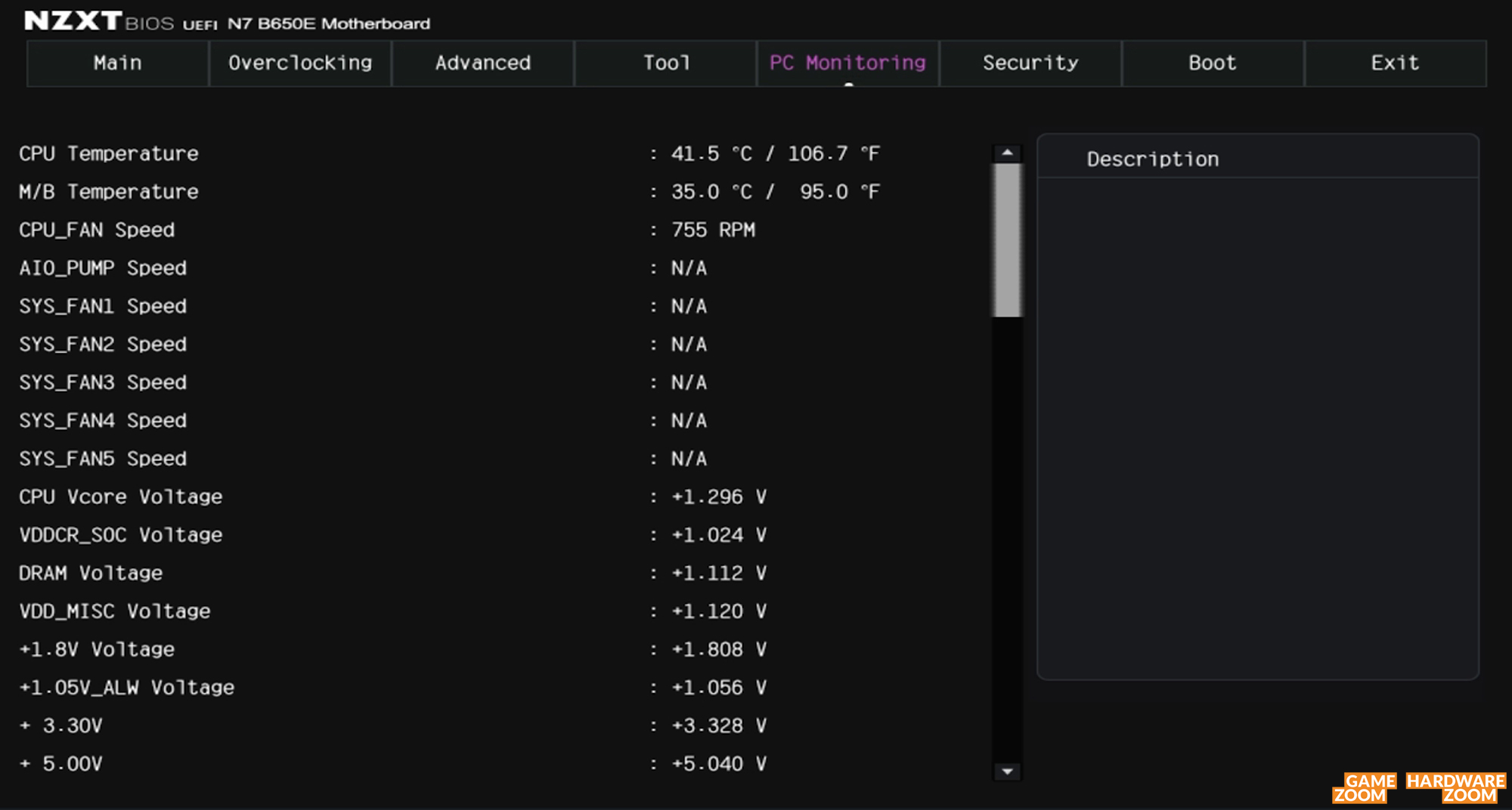The width and height of the screenshot is (1512, 810).
Task: Open the Tool tab
Action: click(666, 63)
